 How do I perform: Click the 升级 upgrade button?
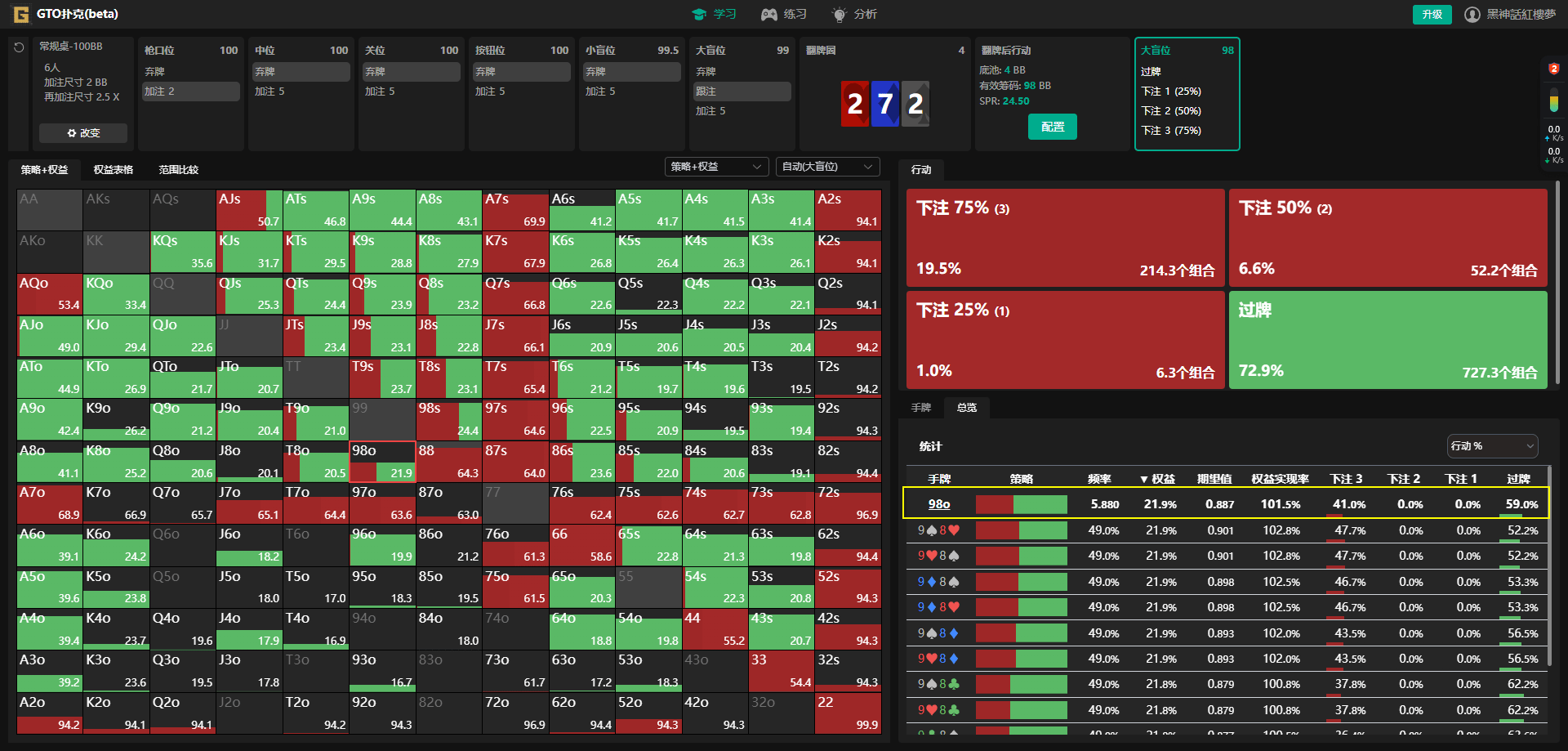click(x=1432, y=15)
